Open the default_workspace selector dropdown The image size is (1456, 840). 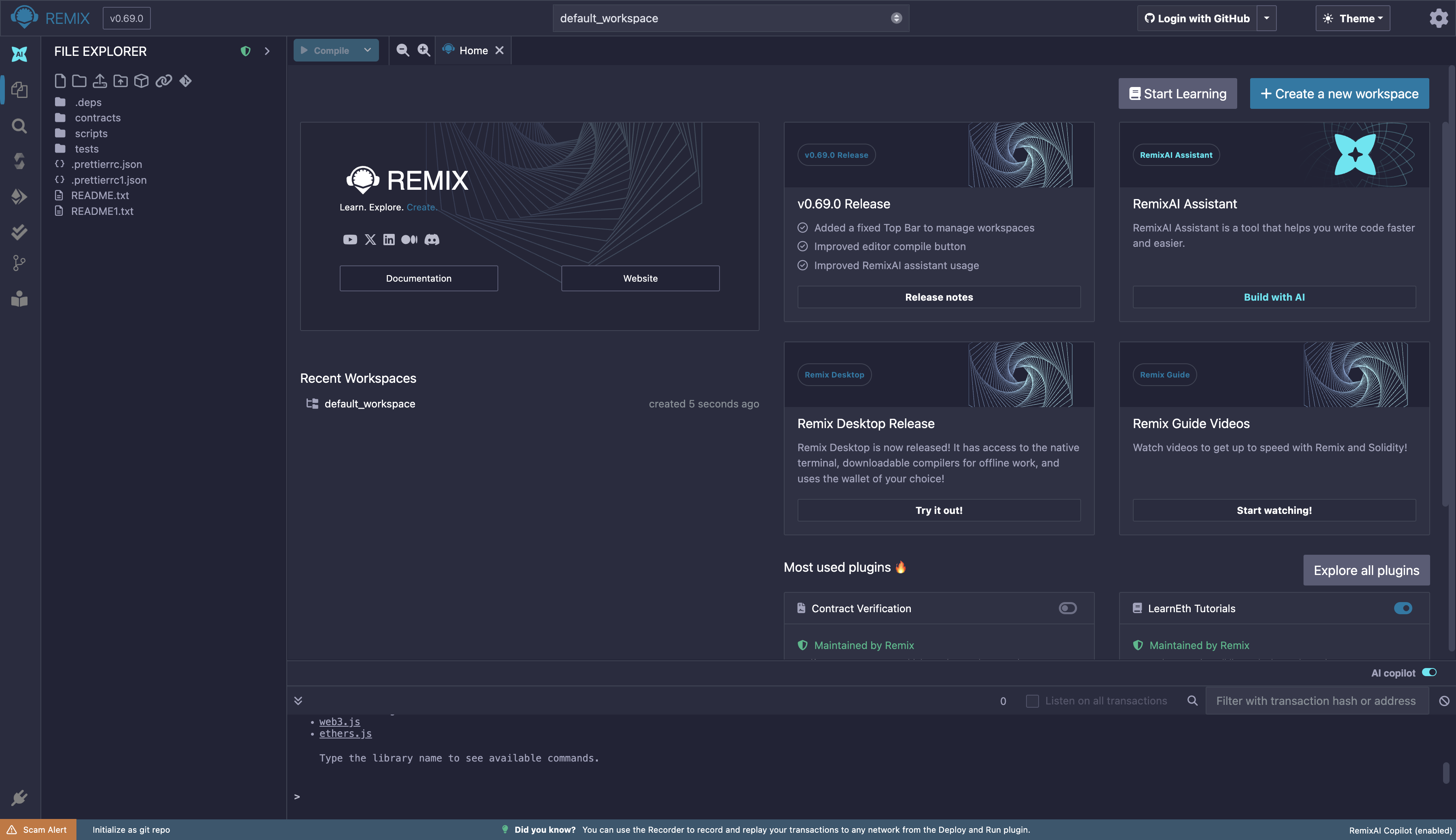730,18
